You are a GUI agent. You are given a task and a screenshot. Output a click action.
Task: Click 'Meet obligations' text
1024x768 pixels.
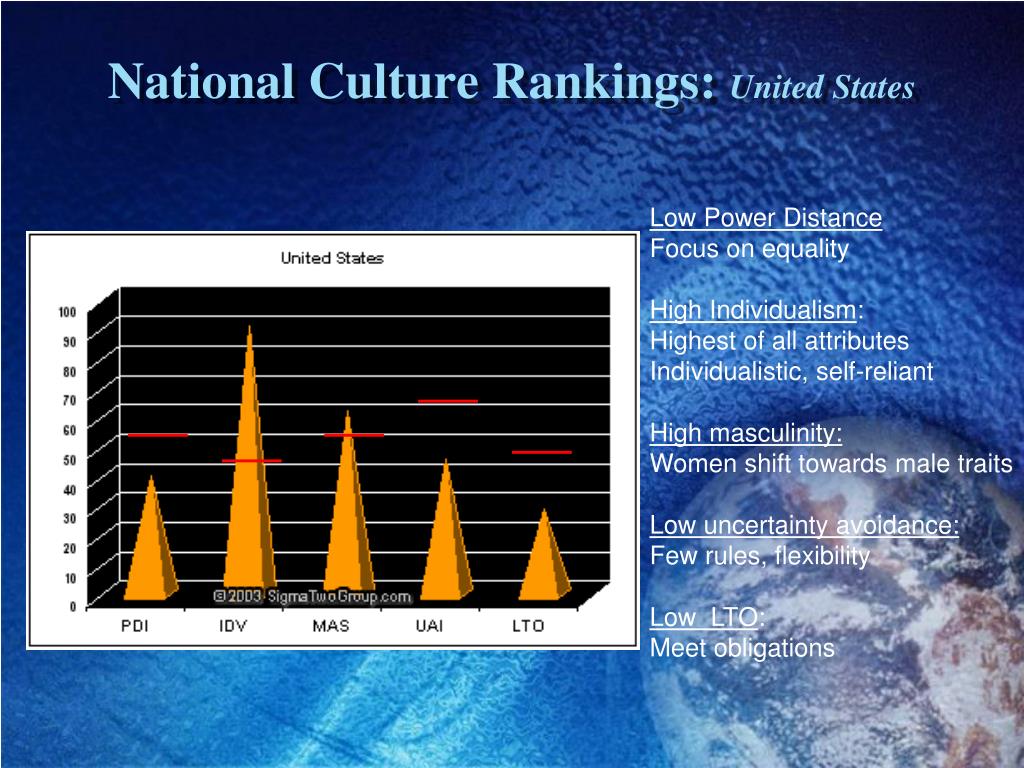pos(742,648)
